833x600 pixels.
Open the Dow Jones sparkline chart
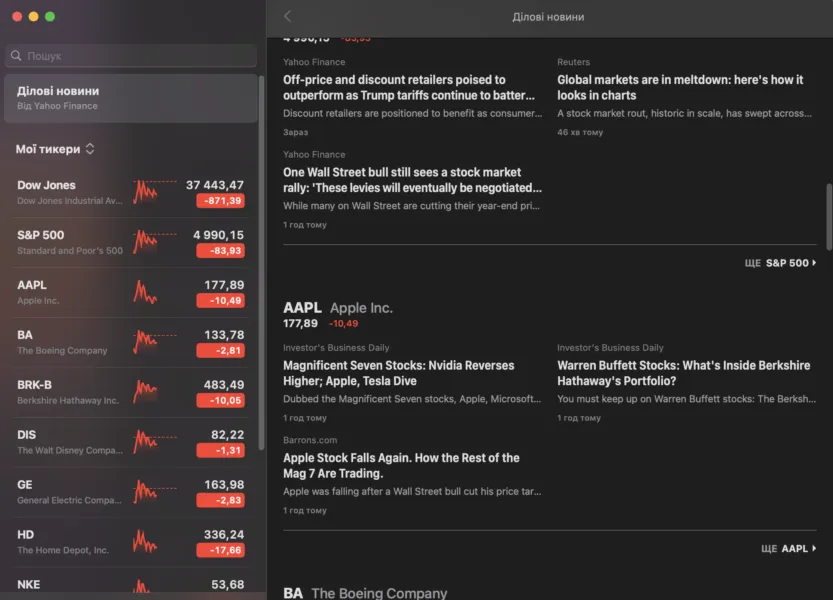coord(155,192)
